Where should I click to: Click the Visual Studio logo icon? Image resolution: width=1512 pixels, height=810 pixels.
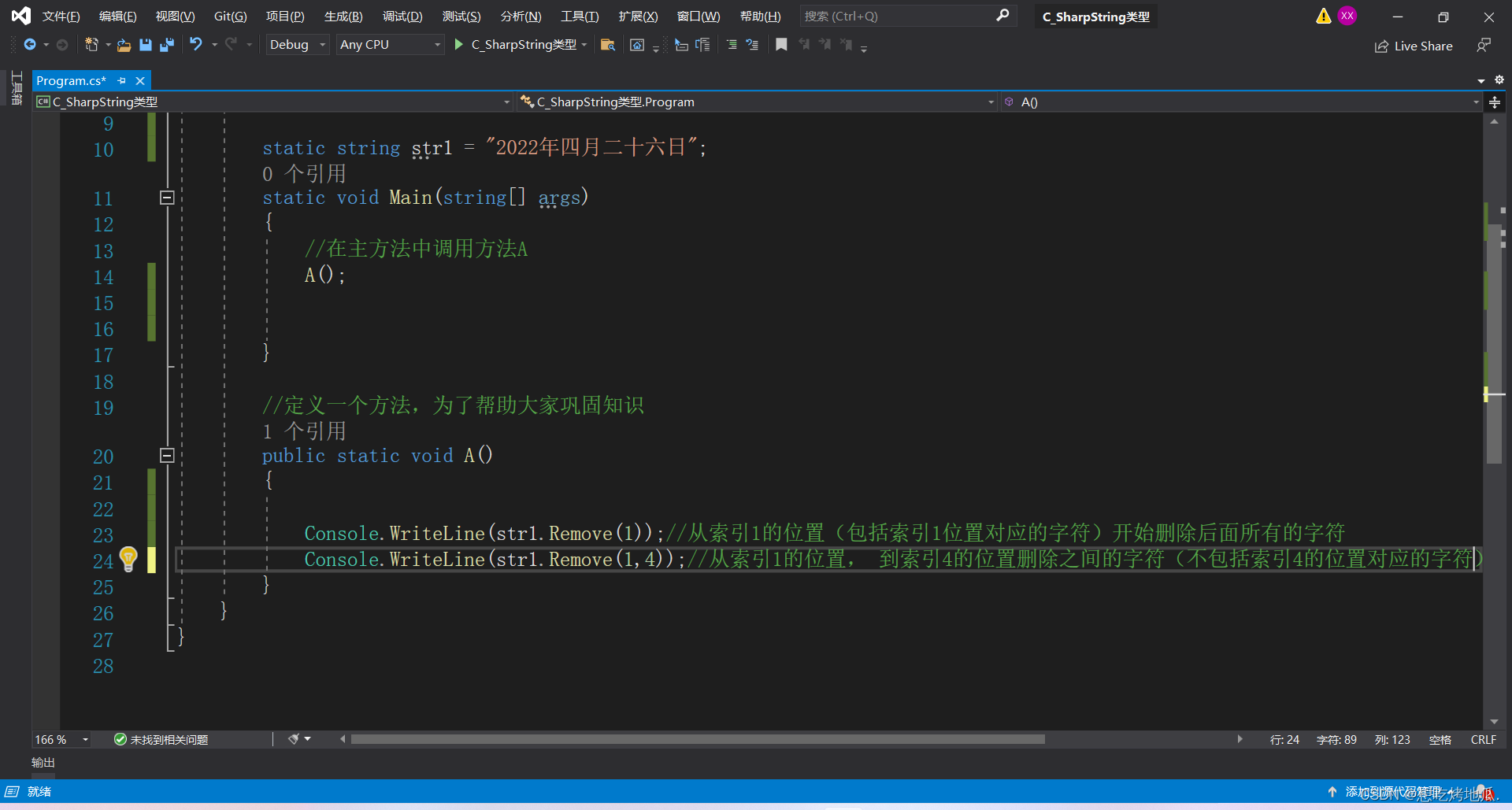pos(20,16)
